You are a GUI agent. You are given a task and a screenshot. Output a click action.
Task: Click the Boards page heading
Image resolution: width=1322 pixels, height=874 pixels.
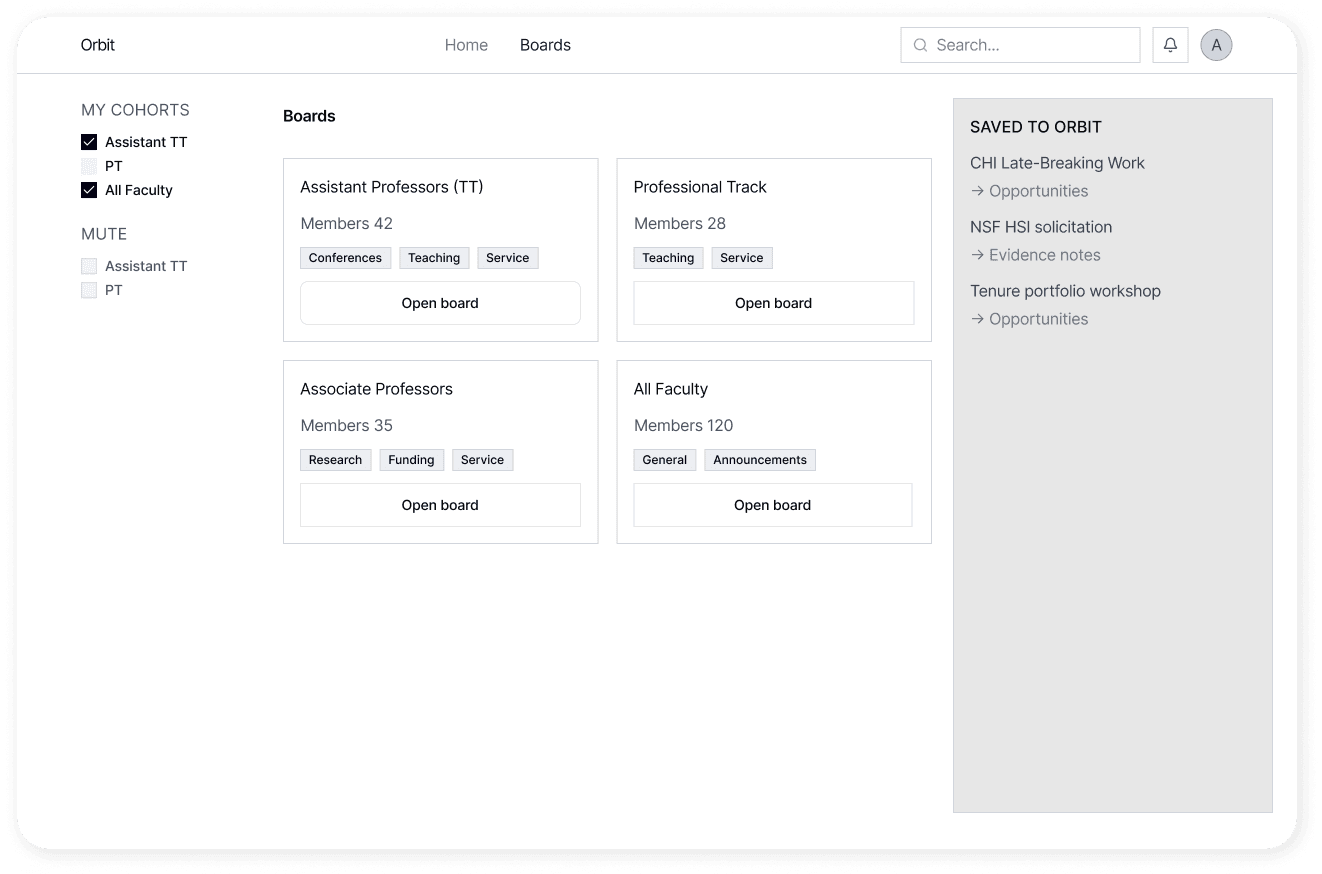click(x=309, y=116)
